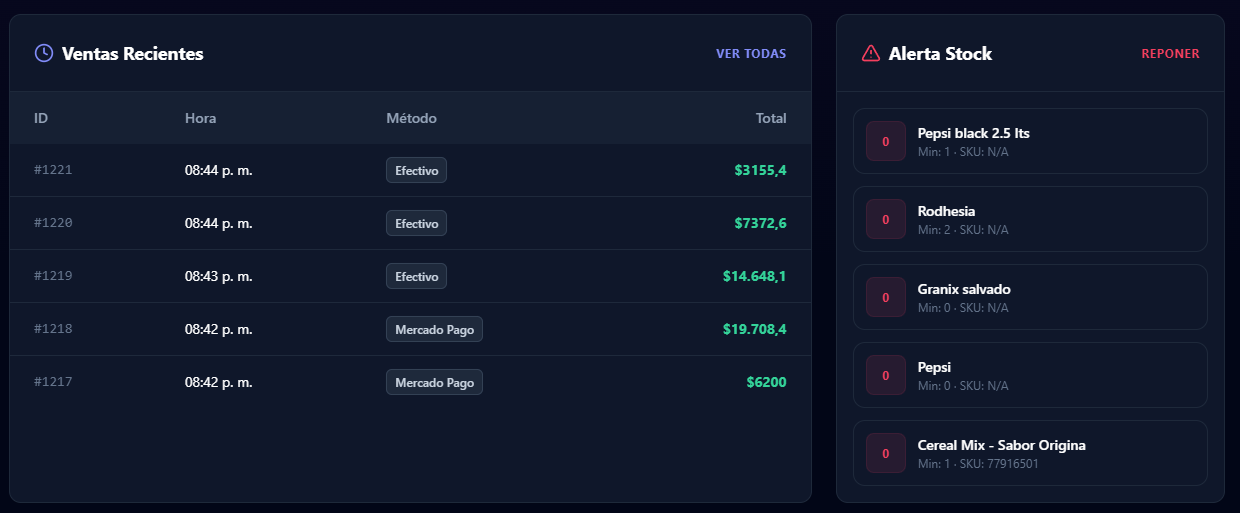Select the Pepsi black 2.5 lts alert item

(1030, 141)
